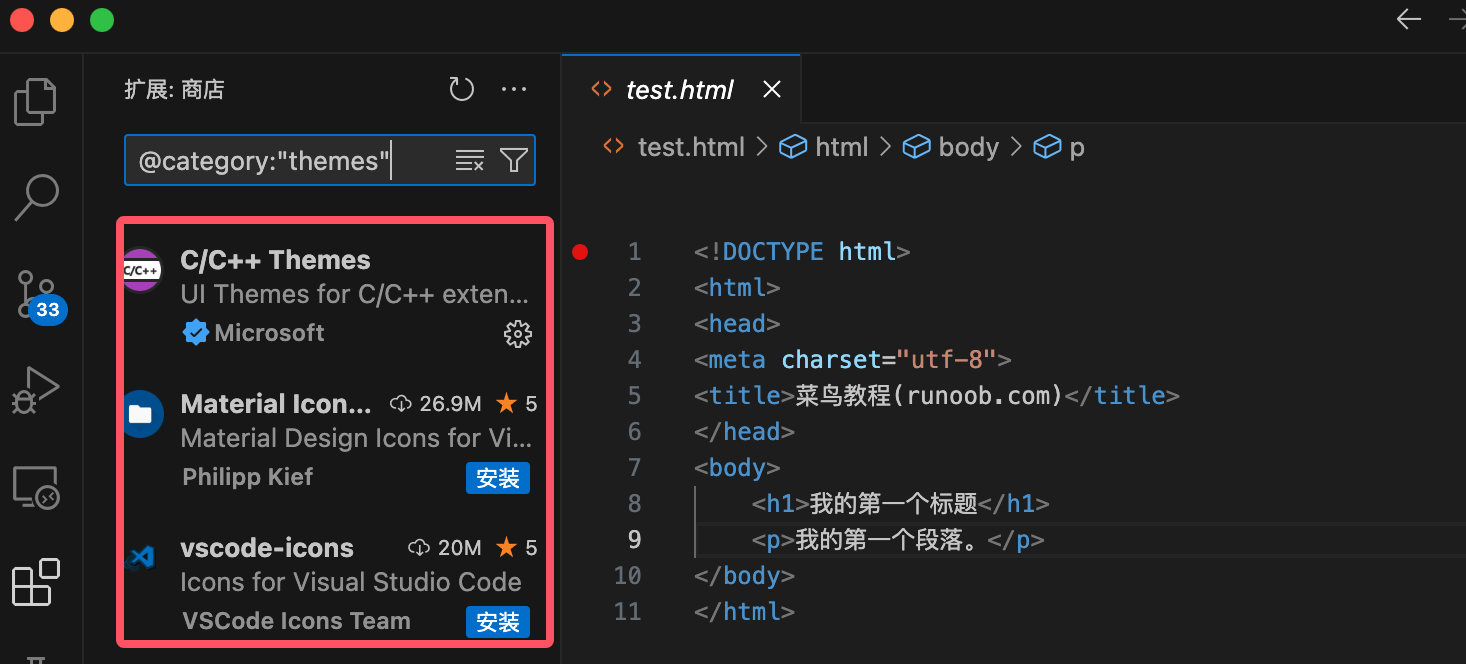This screenshot has width=1466, height=664.
Task: Click p element in the breadcrumb
Action: [x=1077, y=148]
